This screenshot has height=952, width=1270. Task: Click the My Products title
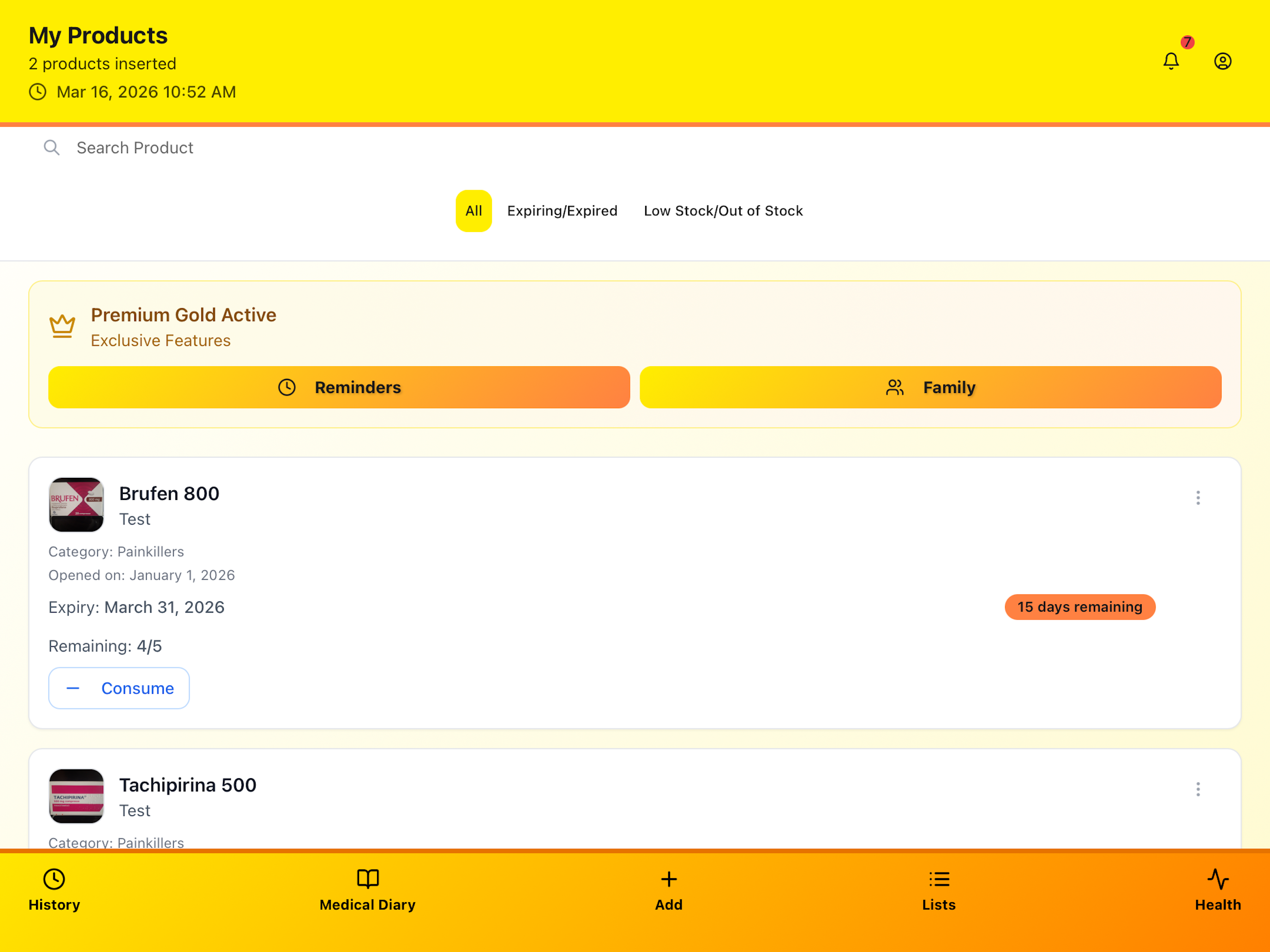[98, 36]
